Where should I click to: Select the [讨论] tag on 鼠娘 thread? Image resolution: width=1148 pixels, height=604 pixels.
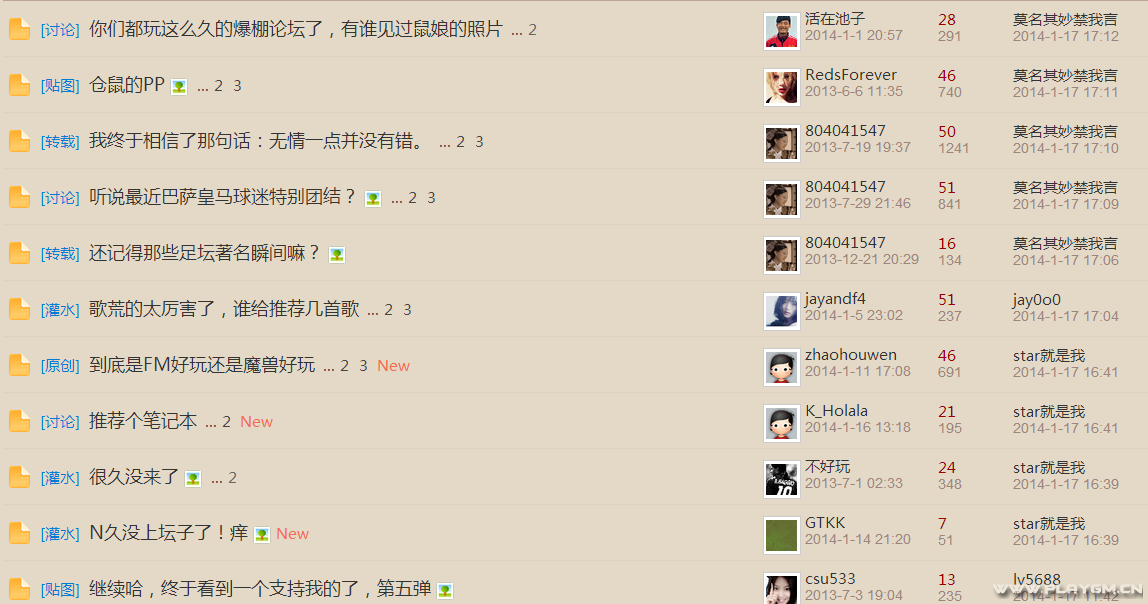point(60,30)
